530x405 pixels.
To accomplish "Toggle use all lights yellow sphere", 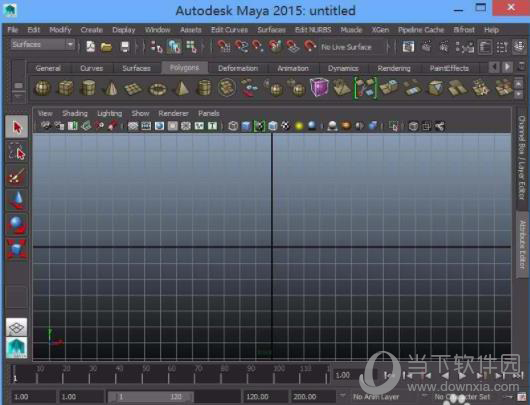I will pos(299,126).
